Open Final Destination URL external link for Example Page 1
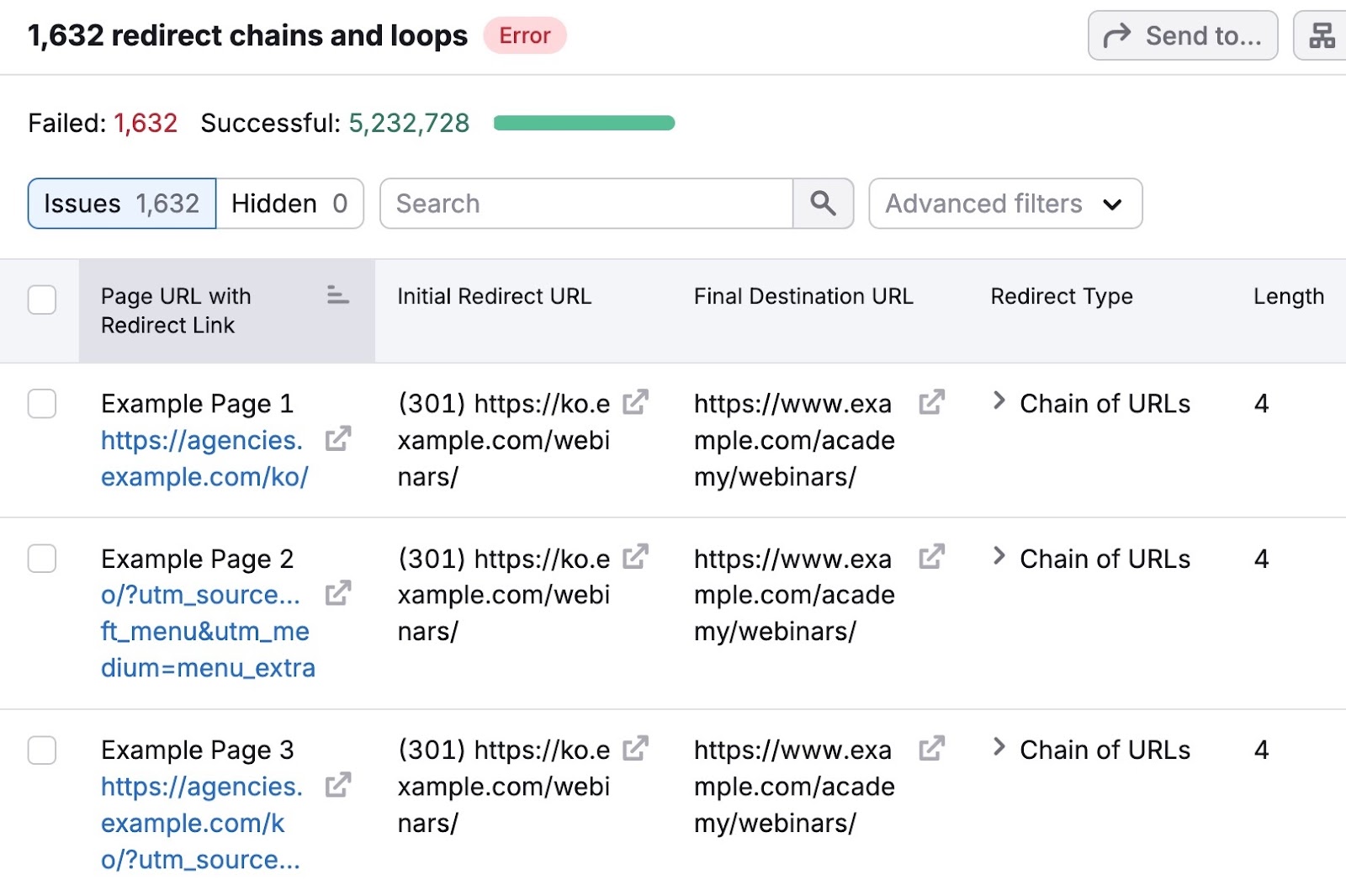Image resolution: width=1346 pixels, height=896 pixels. [x=931, y=402]
